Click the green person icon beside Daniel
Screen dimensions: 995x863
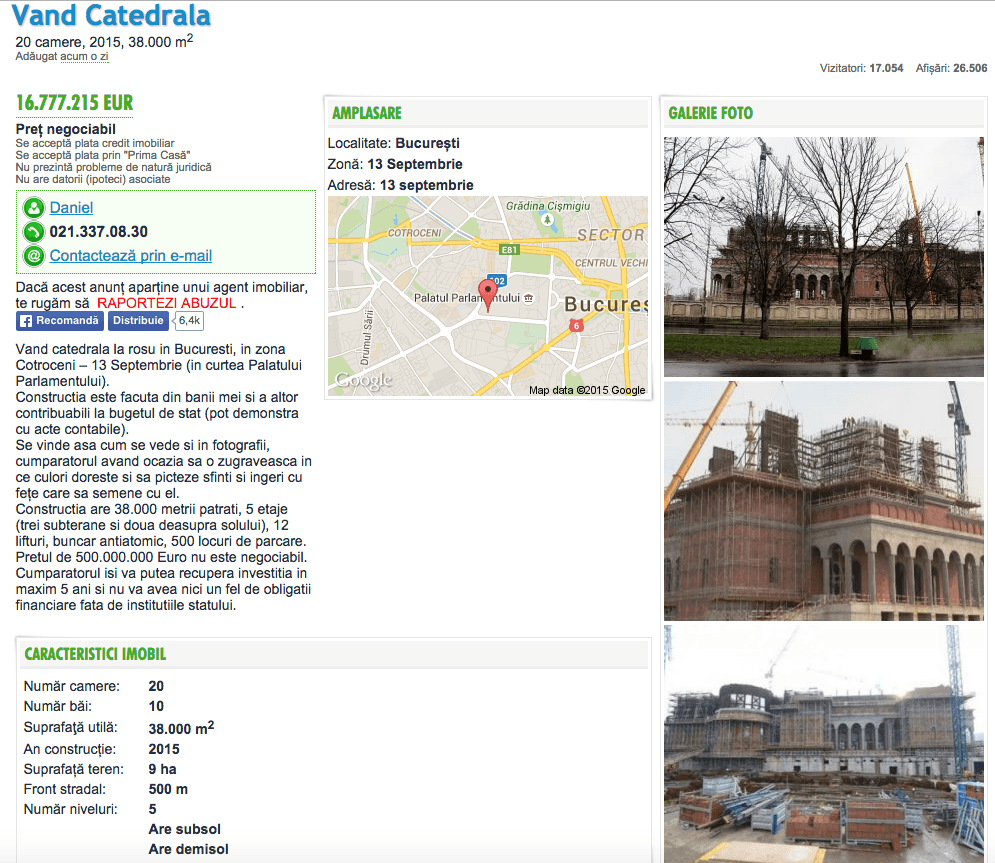(34, 208)
